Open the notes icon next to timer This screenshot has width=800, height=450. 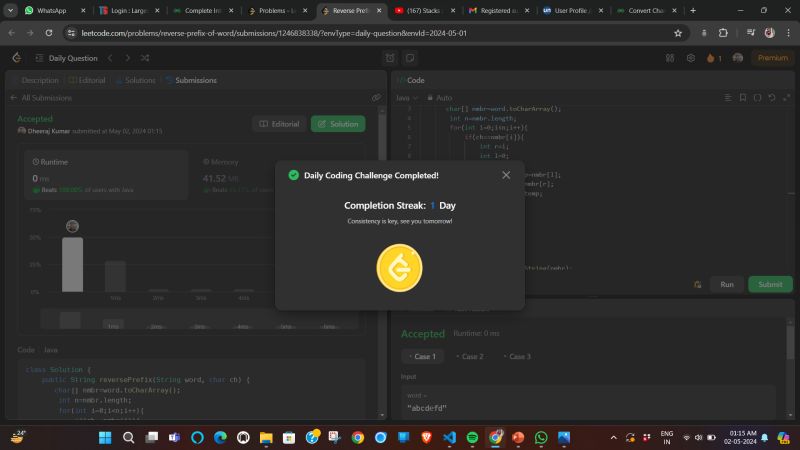(410, 58)
